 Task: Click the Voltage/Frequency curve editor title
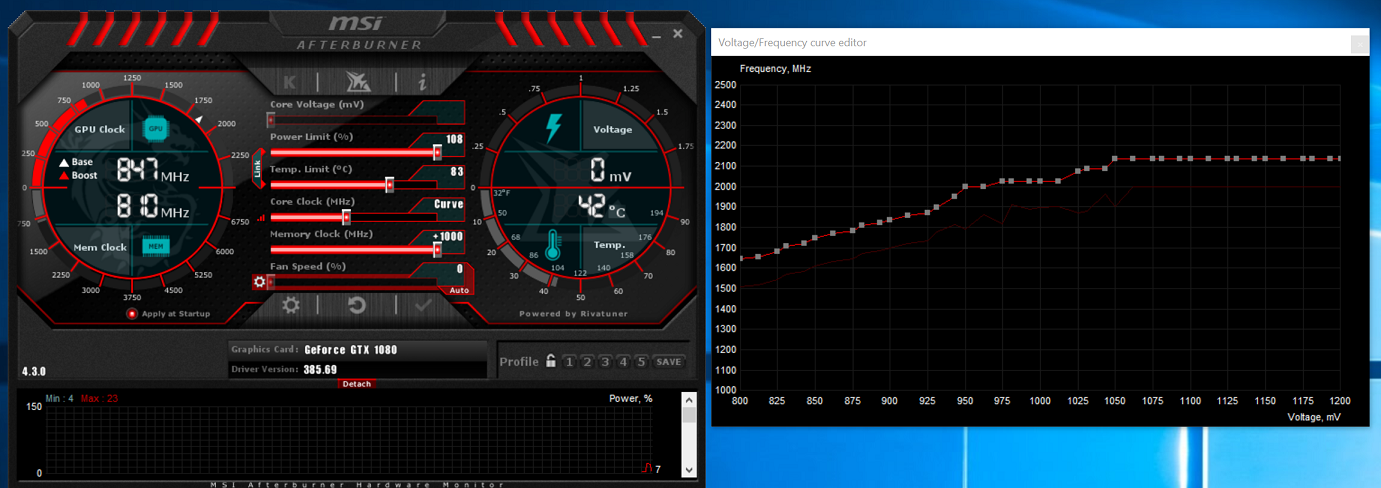click(792, 42)
